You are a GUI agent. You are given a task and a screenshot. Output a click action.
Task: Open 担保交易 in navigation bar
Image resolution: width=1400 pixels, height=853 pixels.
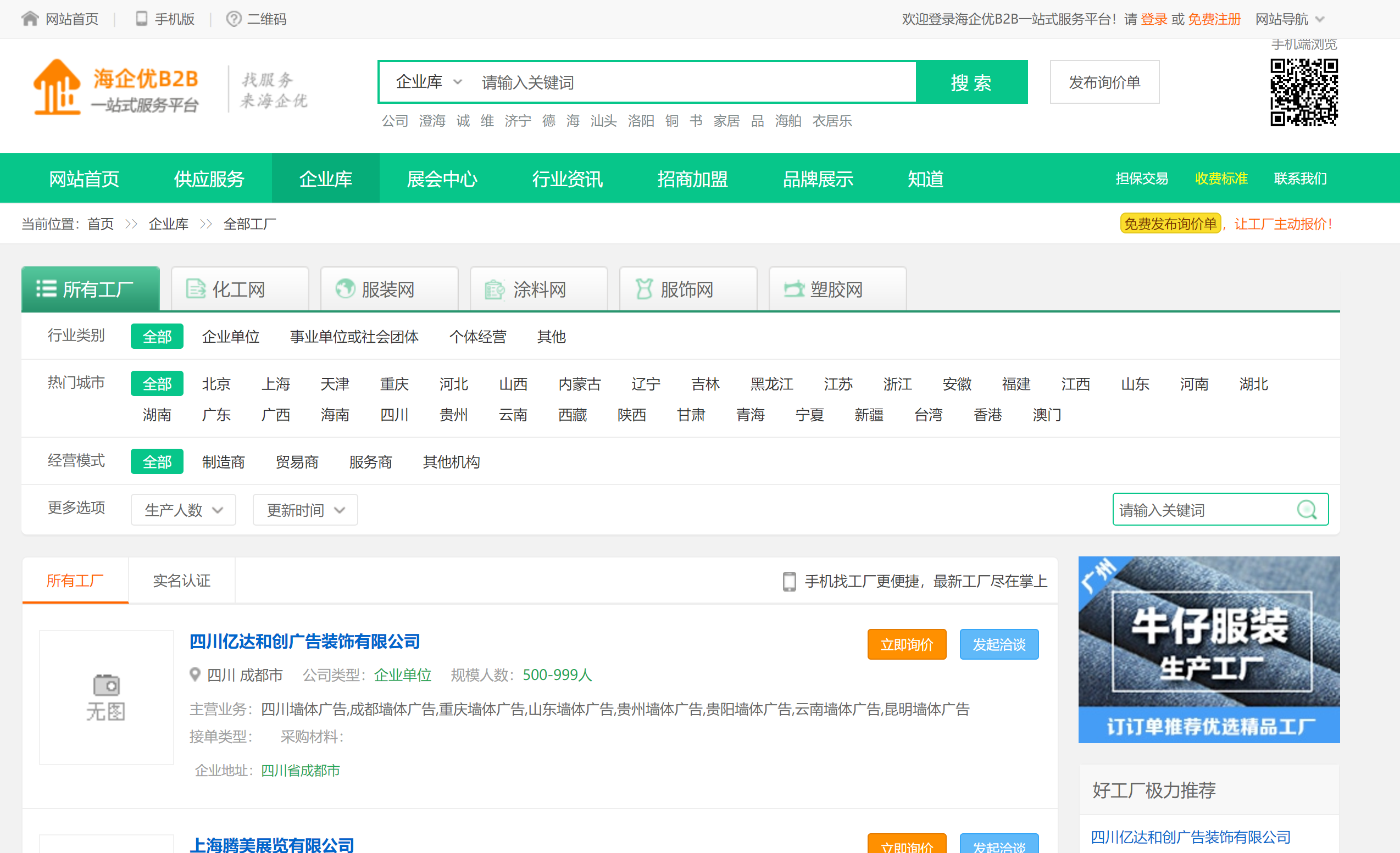click(x=1141, y=179)
